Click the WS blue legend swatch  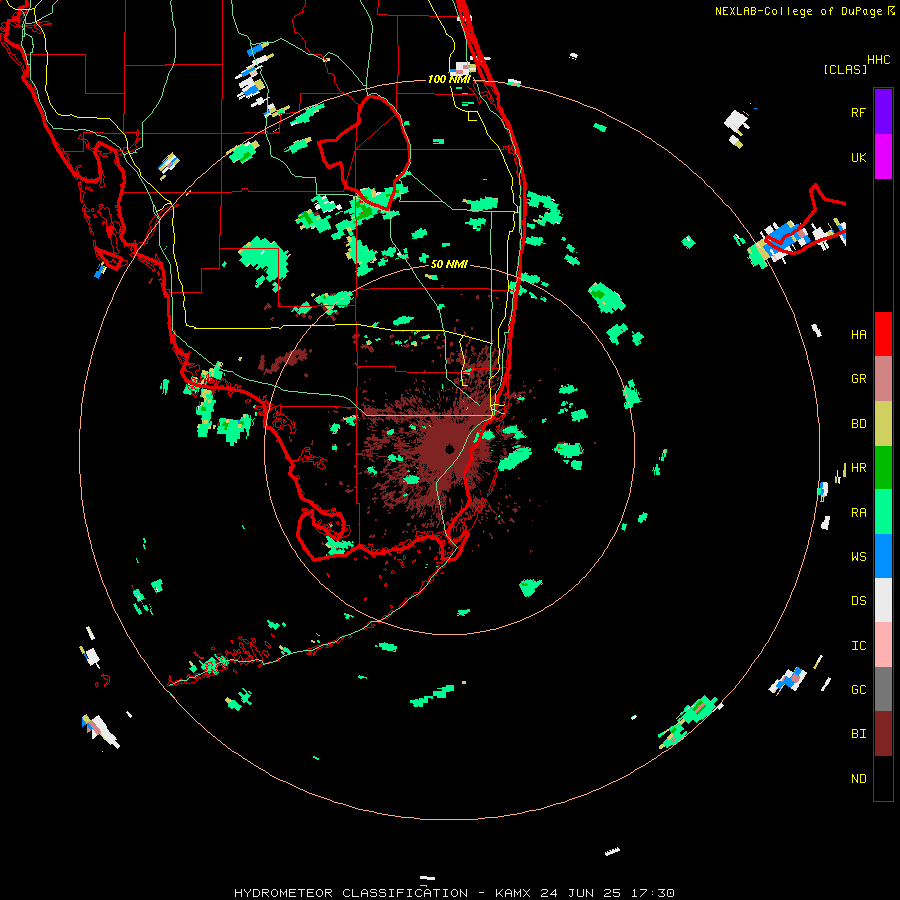[x=883, y=556]
